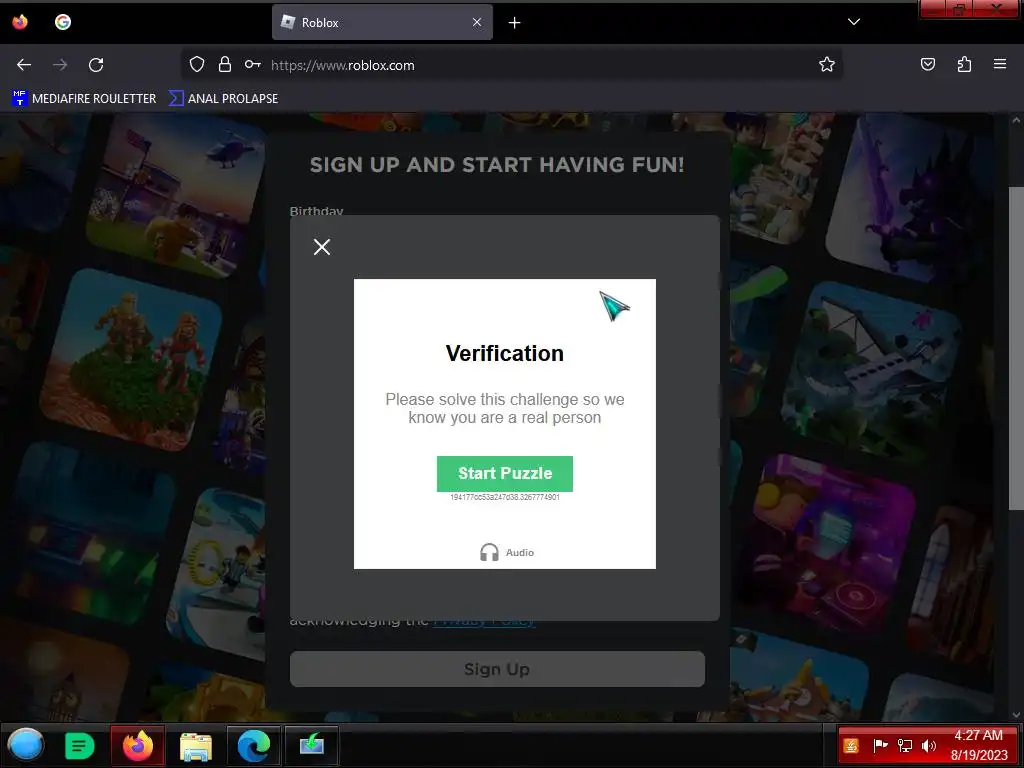Close the Roblox tab
This screenshot has height=768, width=1024.
(x=477, y=22)
